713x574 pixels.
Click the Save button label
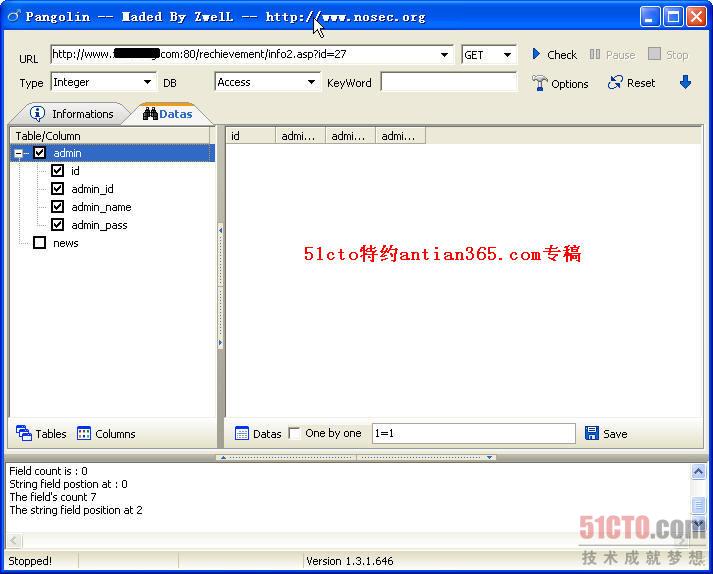click(615, 434)
